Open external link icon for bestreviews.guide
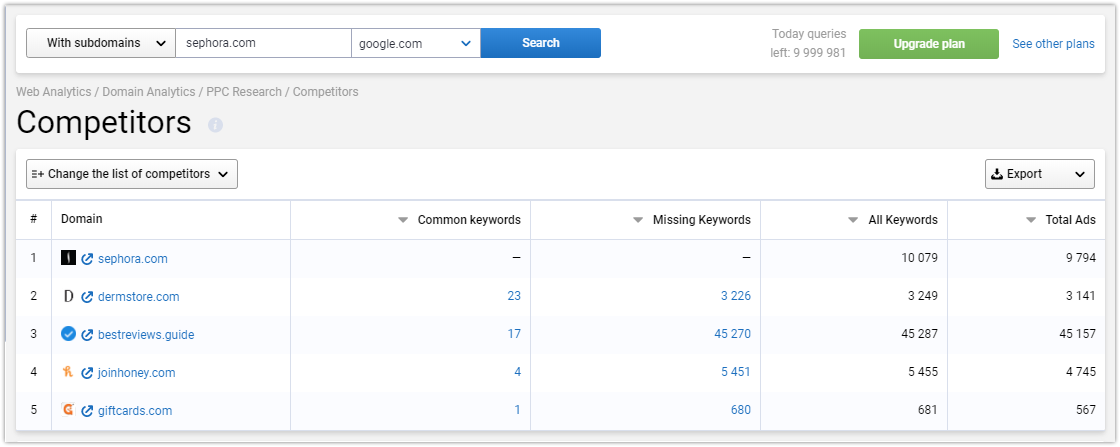Screen dimensions: 1120x447 [87, 335]
